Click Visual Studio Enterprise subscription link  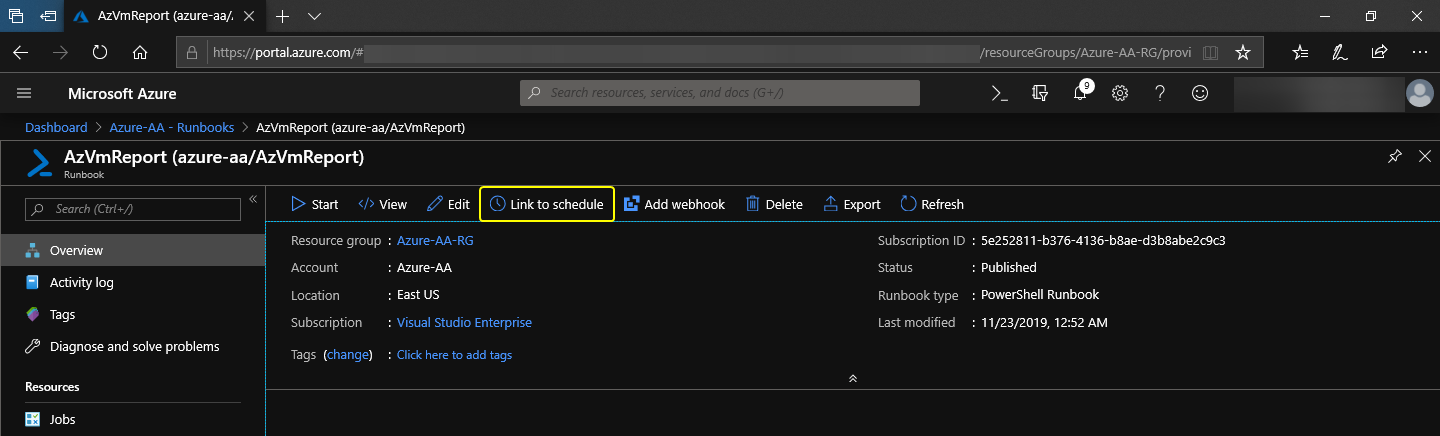[464, 323]
